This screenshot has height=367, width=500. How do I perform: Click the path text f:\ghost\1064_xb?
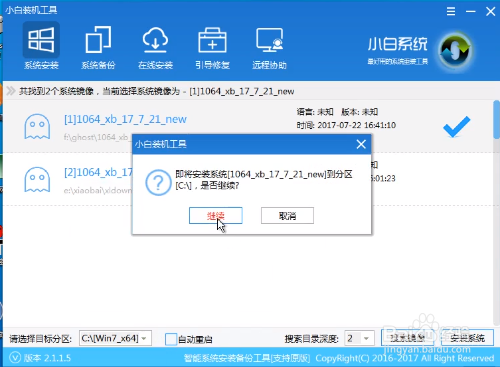[96, 137]
